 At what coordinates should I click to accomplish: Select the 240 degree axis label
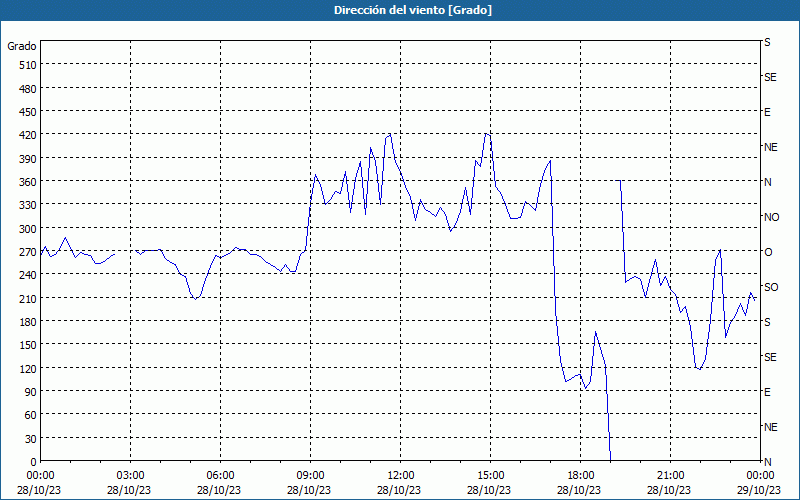coord(28,275)
